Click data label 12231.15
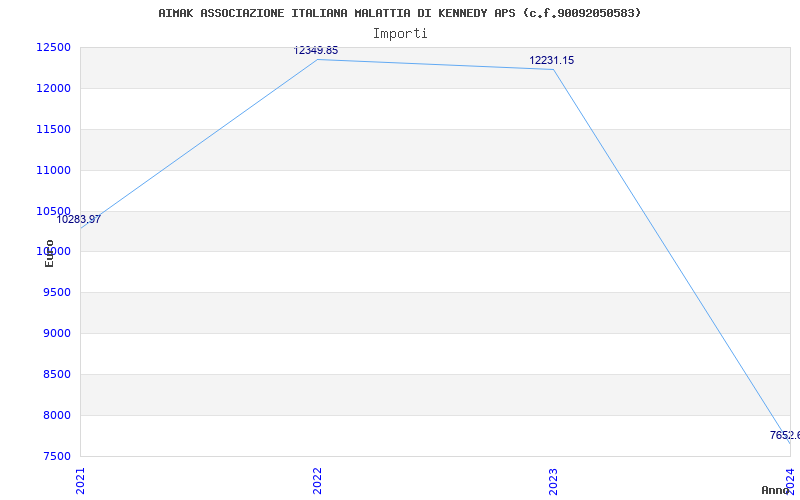This screenshot has height=500, width=800. (x=552, y=60)
